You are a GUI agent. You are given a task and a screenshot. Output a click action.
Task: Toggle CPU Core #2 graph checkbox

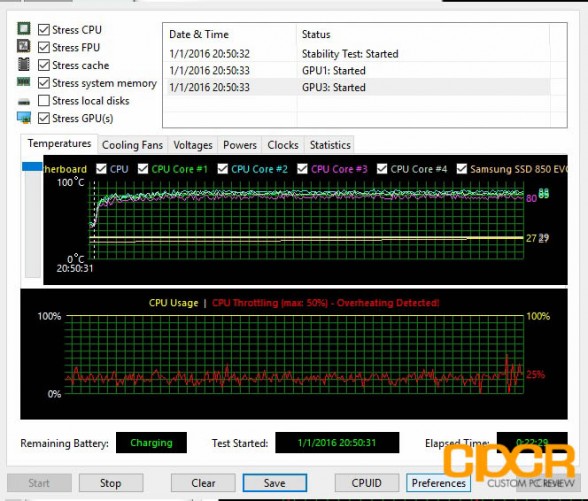(223, 169)
